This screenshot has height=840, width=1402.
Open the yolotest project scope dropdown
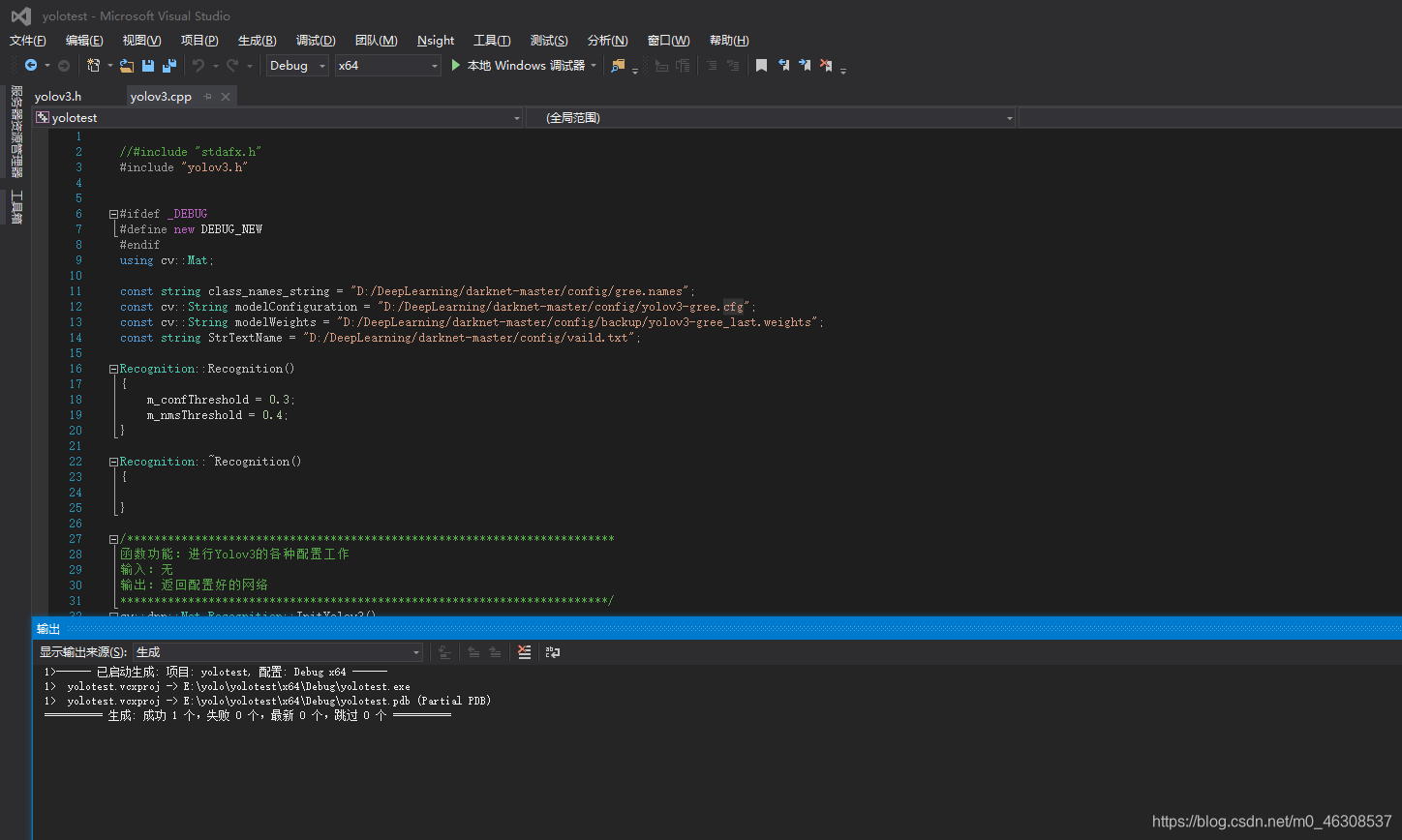279,117
